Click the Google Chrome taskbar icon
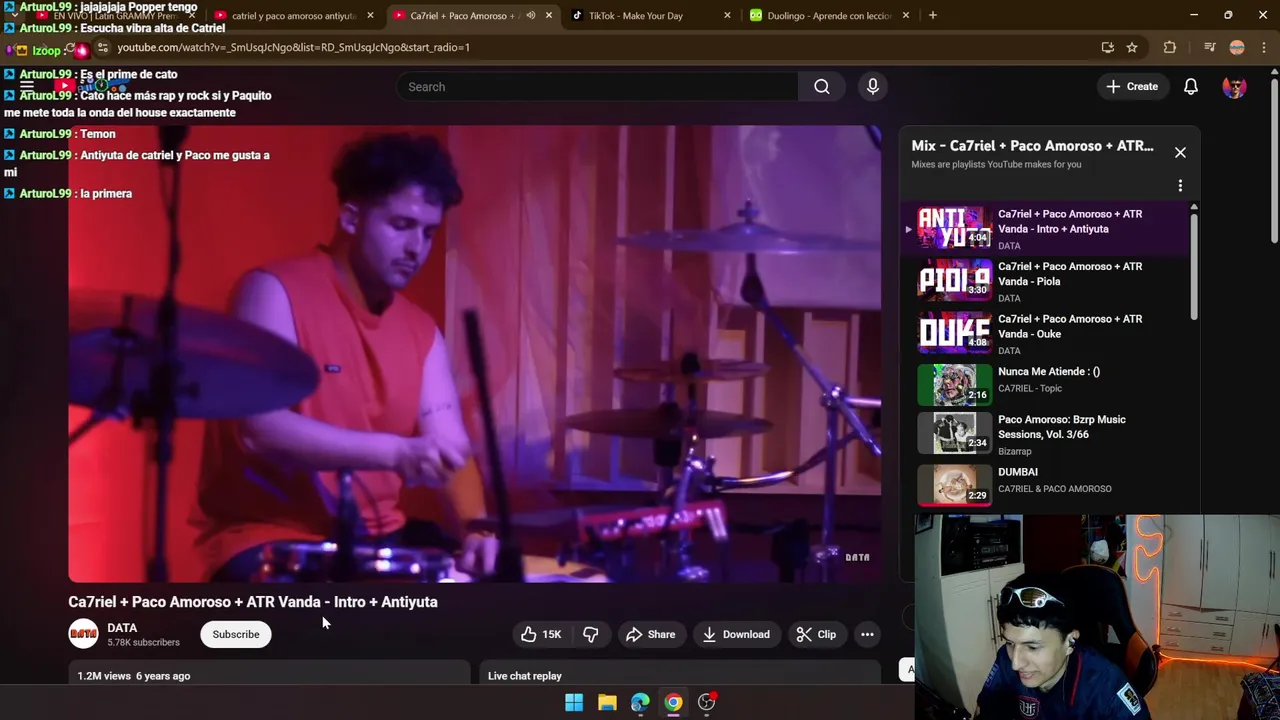1280x720 pixels. 673,702
